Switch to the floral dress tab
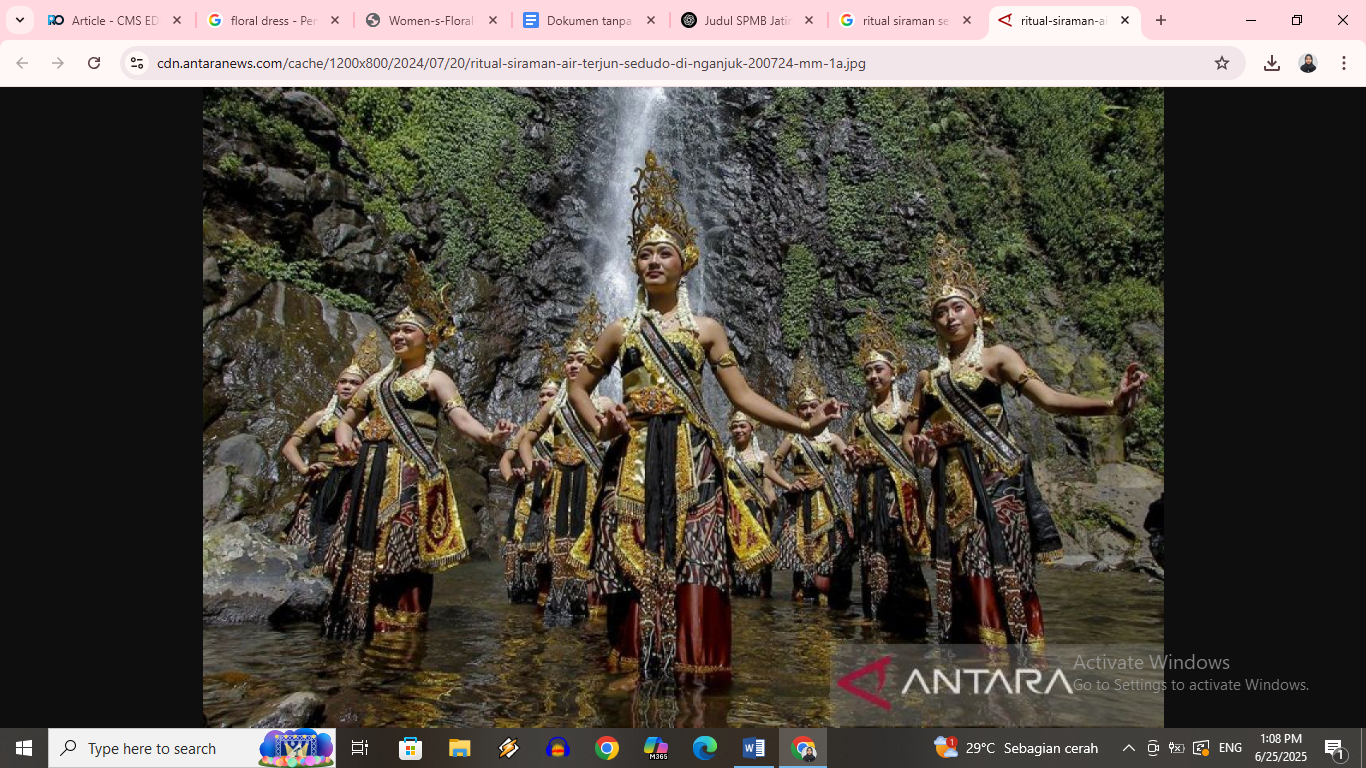 (x=272, y=20)
